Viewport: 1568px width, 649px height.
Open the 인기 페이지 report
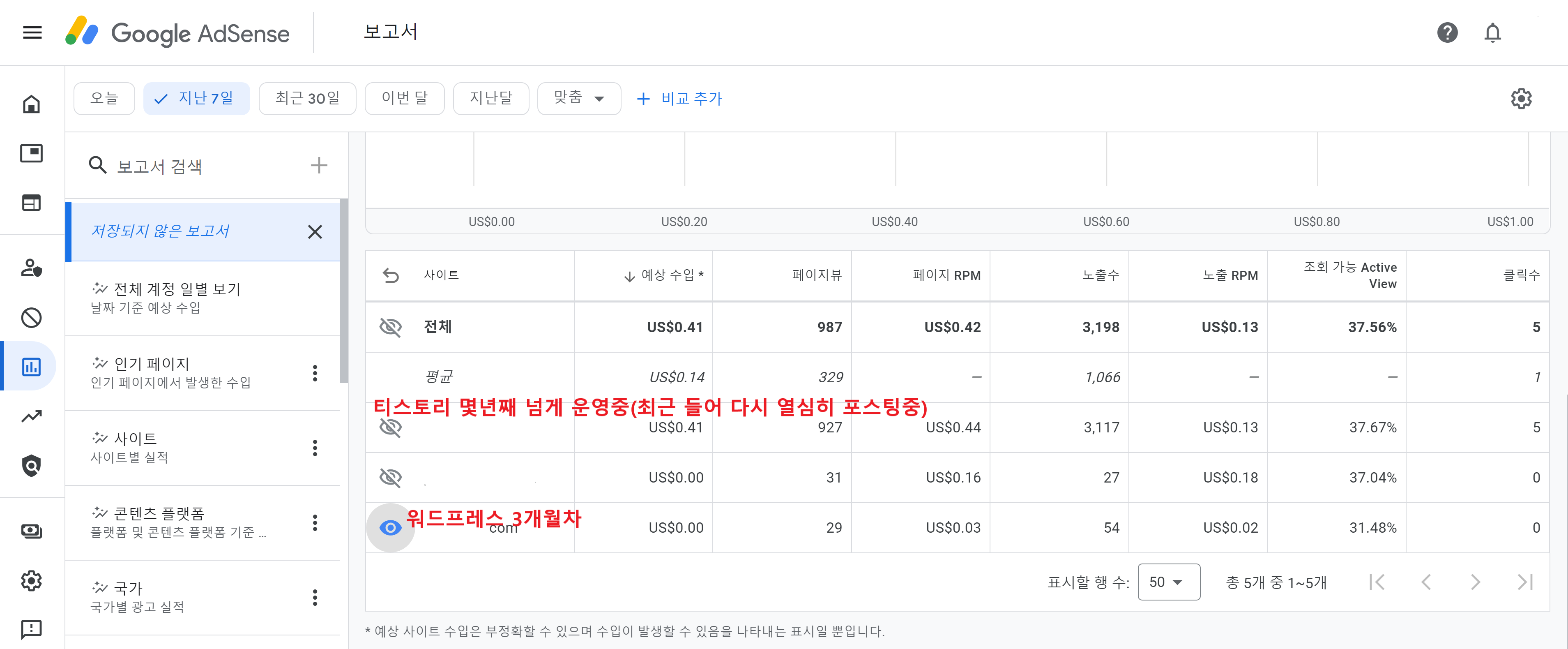tap(202, 373)
